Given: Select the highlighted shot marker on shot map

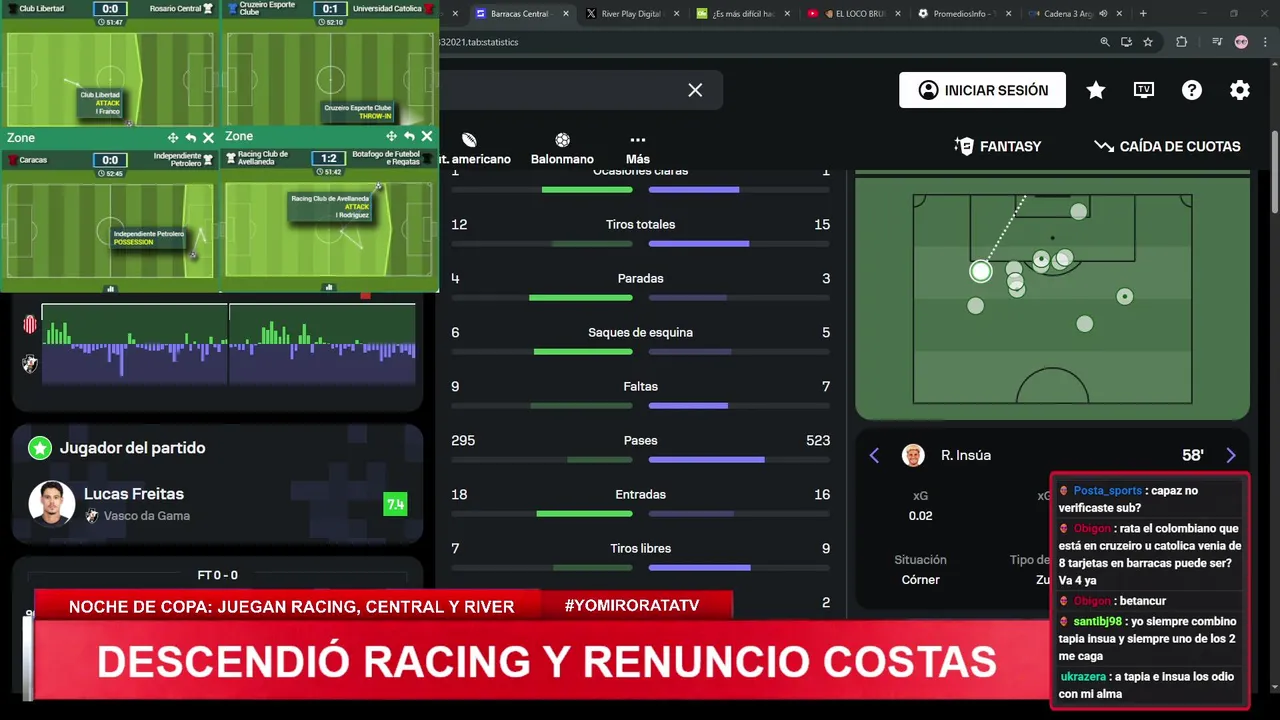Looking at the screenshot, I should [981, 271].
